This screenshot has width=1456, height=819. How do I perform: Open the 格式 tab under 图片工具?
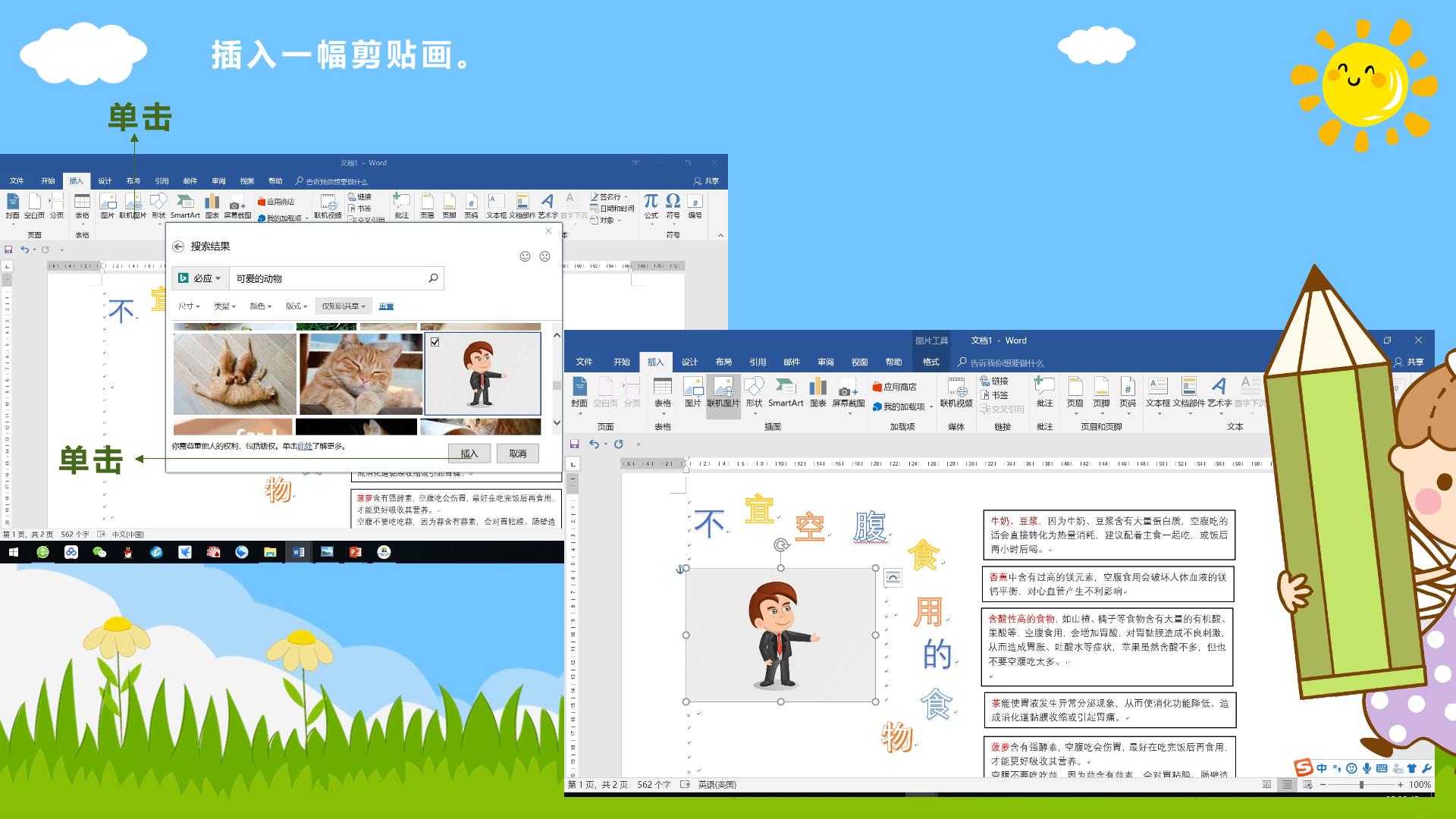[930, 362]
